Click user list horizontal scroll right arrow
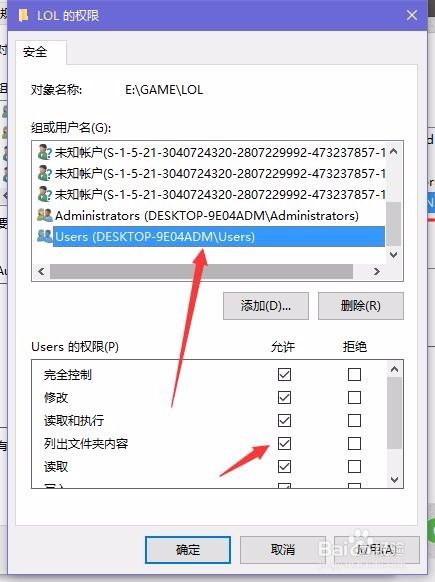This screenshot has width=435, height=582. (377, 271)
